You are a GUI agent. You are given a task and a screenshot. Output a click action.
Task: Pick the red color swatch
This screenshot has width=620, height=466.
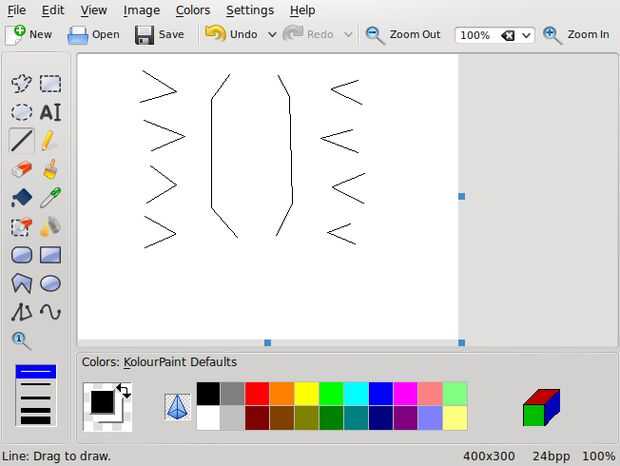(257, 394)
